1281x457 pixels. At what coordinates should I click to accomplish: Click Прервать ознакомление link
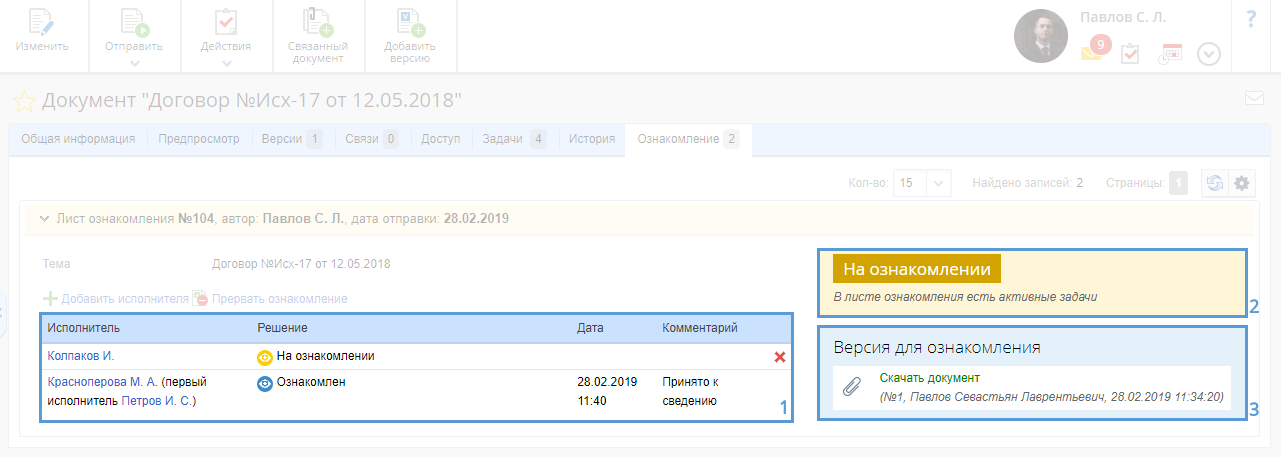click(x=270, y=298)
